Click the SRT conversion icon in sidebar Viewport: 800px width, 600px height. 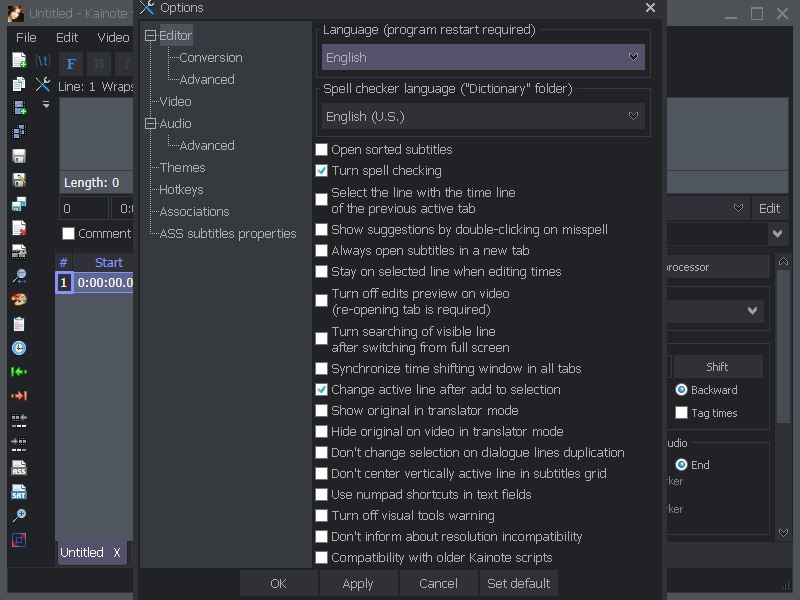[x=19, y=492]
